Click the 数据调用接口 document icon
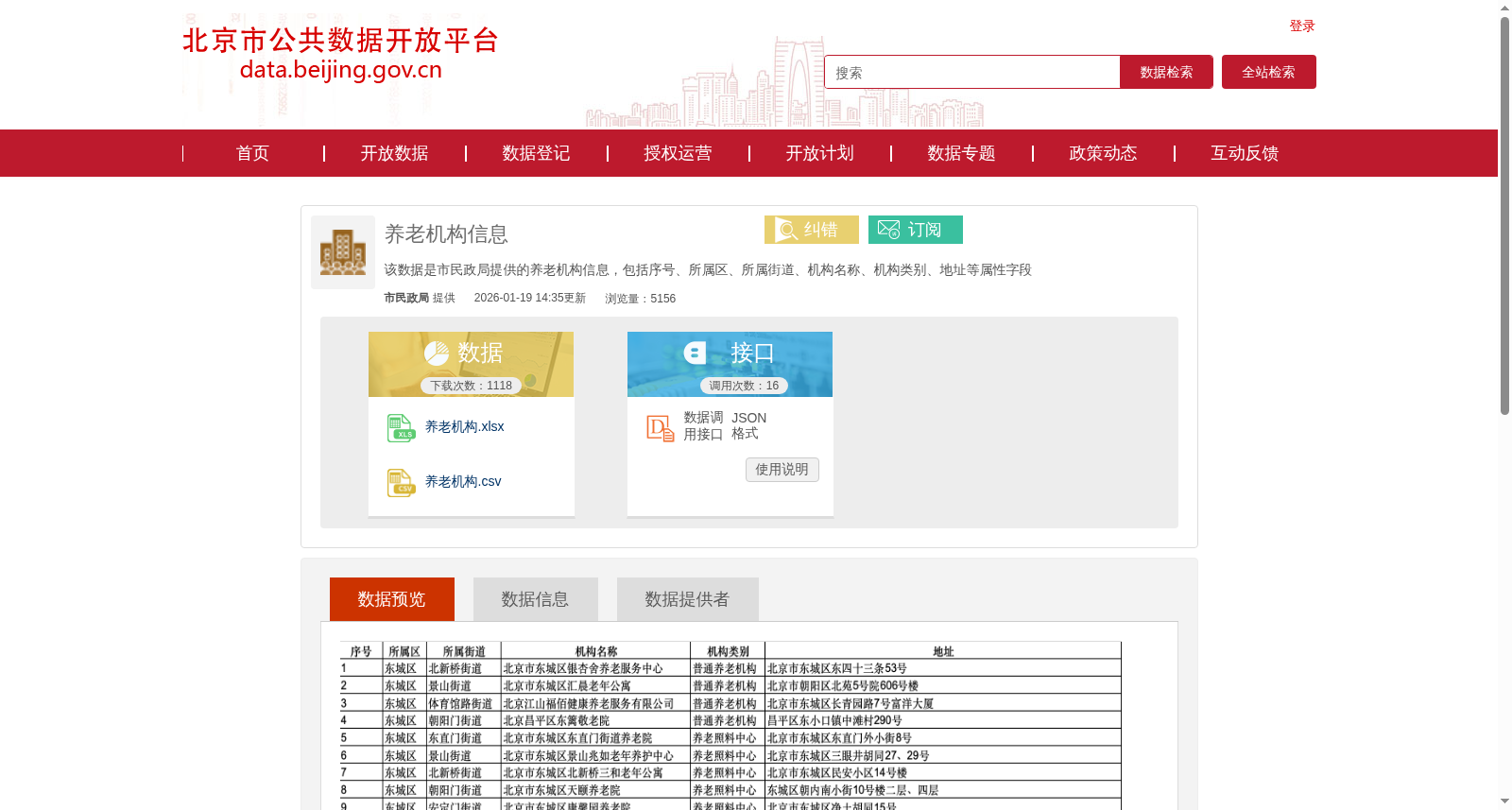The height and width of the screenshot is (810, 1512). [661, 428]
